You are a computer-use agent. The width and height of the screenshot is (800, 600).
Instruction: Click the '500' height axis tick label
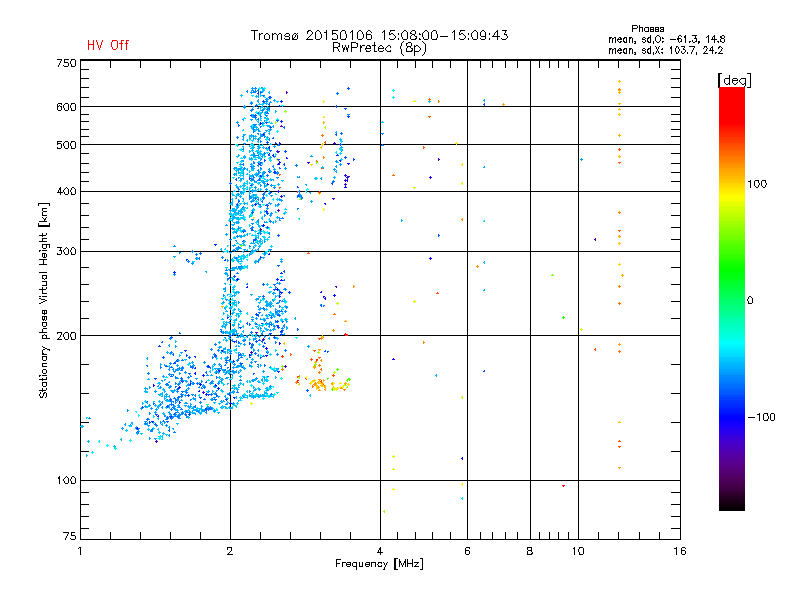click(66, 145)
